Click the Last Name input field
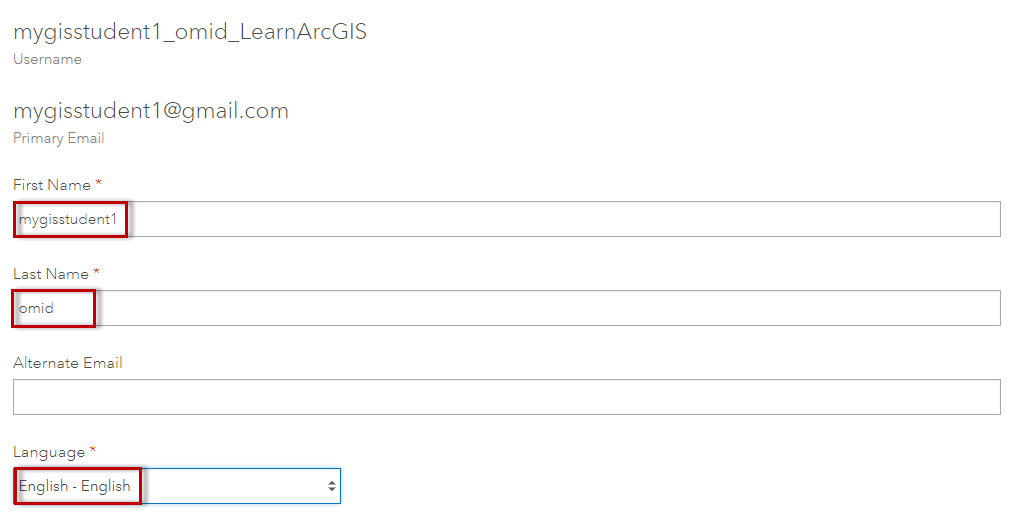1013x519 pixels. [560, 308]
